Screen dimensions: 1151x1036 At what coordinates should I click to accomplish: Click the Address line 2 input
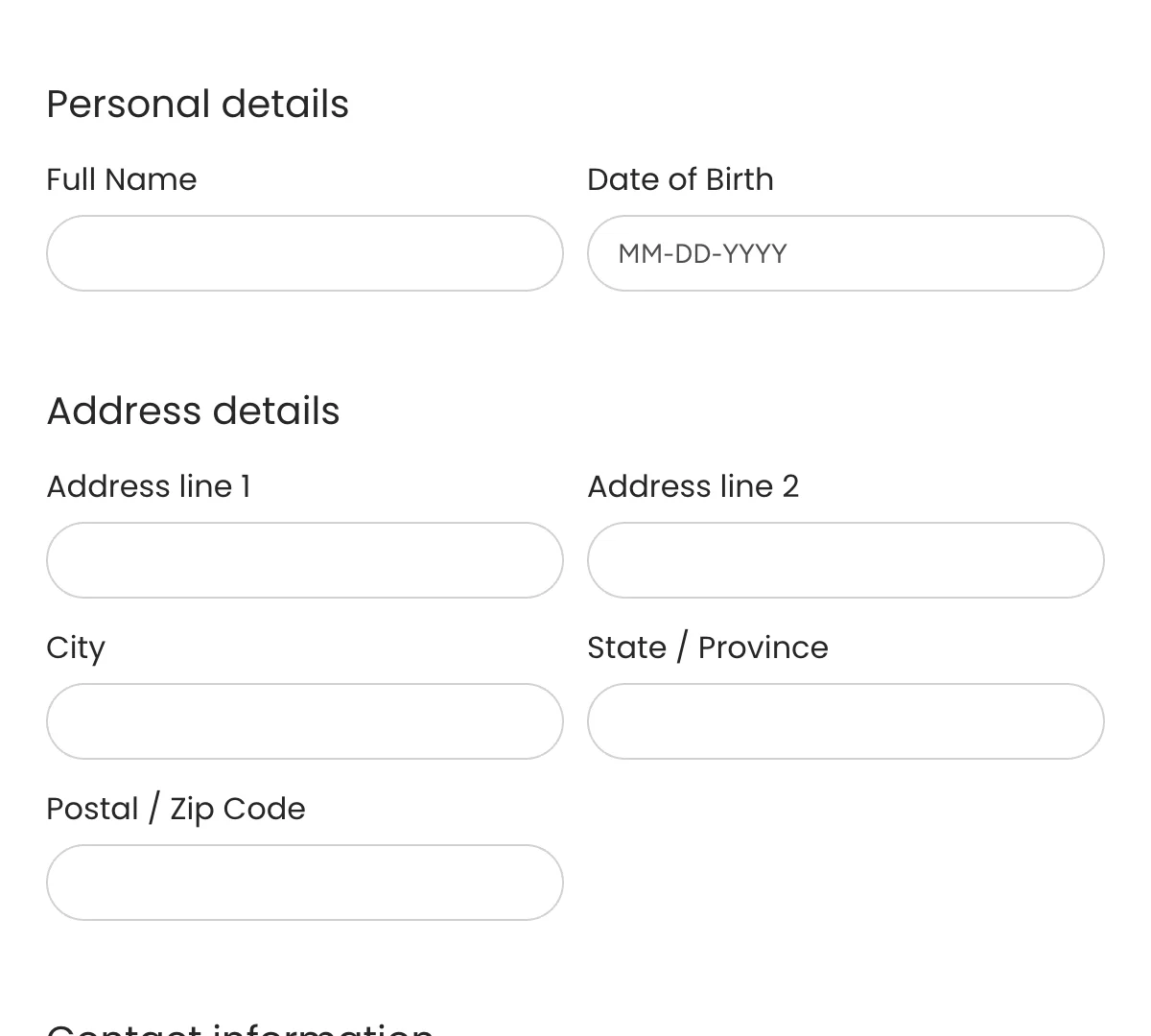click(845, 560)
